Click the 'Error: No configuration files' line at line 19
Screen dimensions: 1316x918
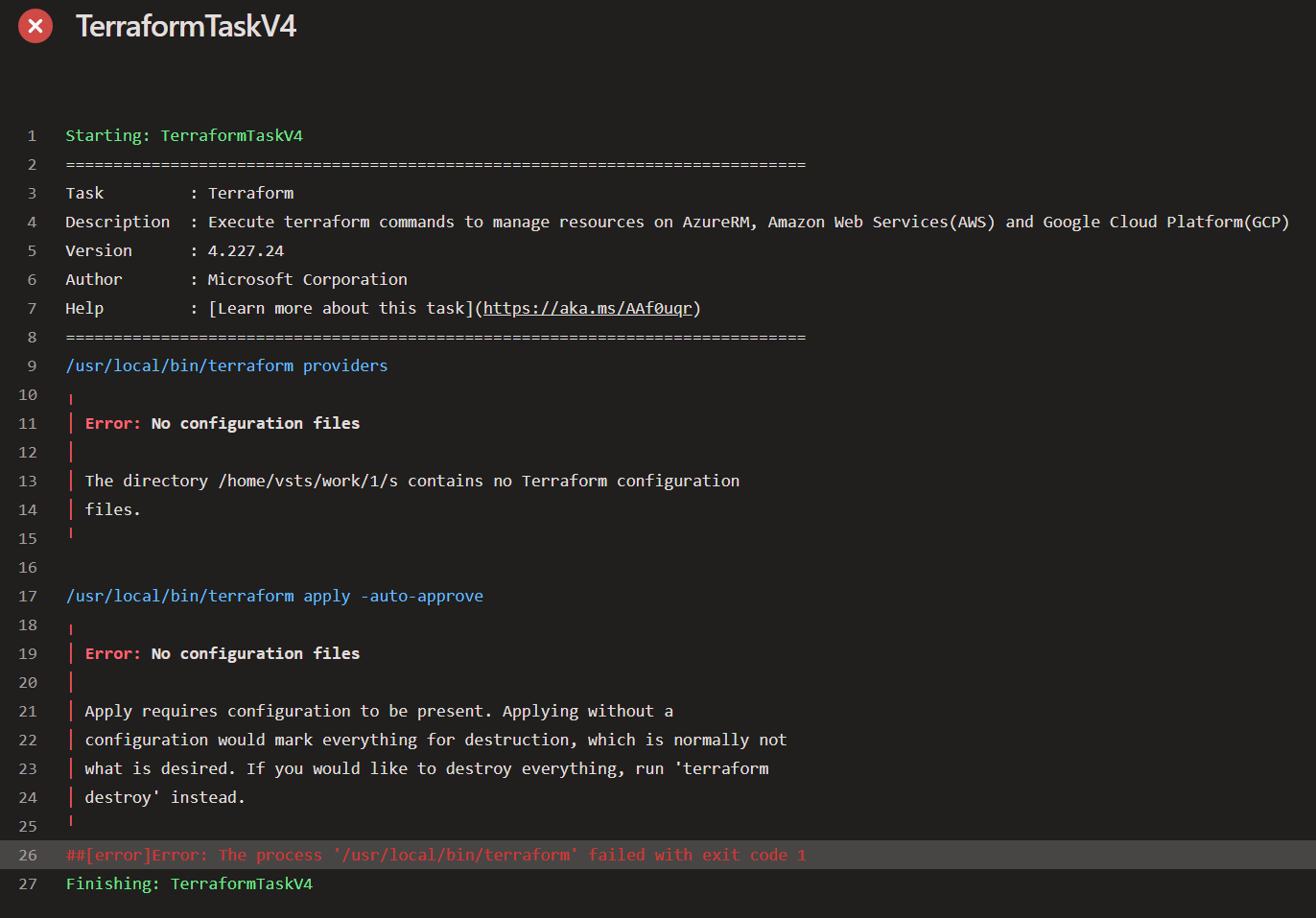point(223,653)
